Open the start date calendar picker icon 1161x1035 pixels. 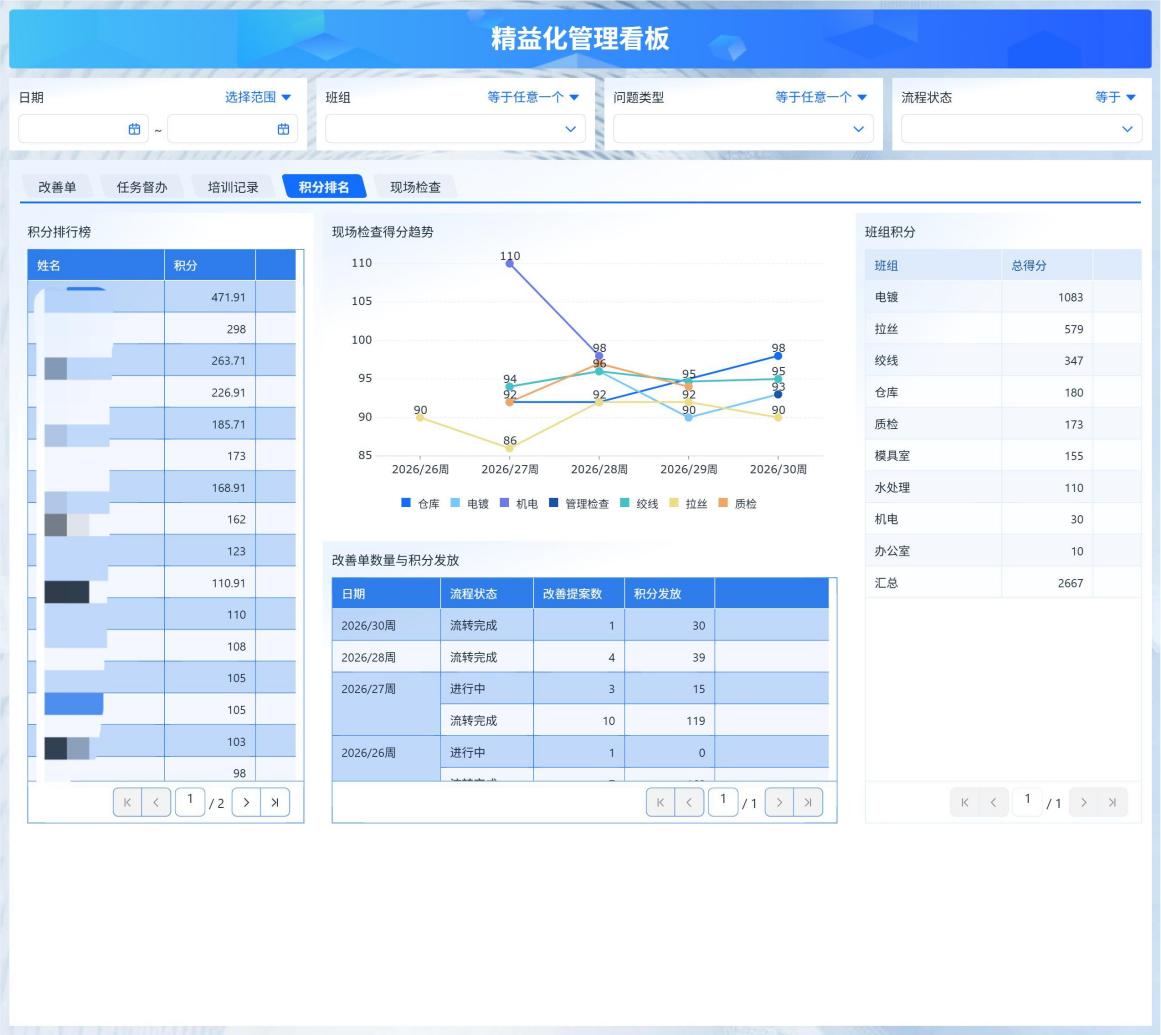click(x=134, y=129)
